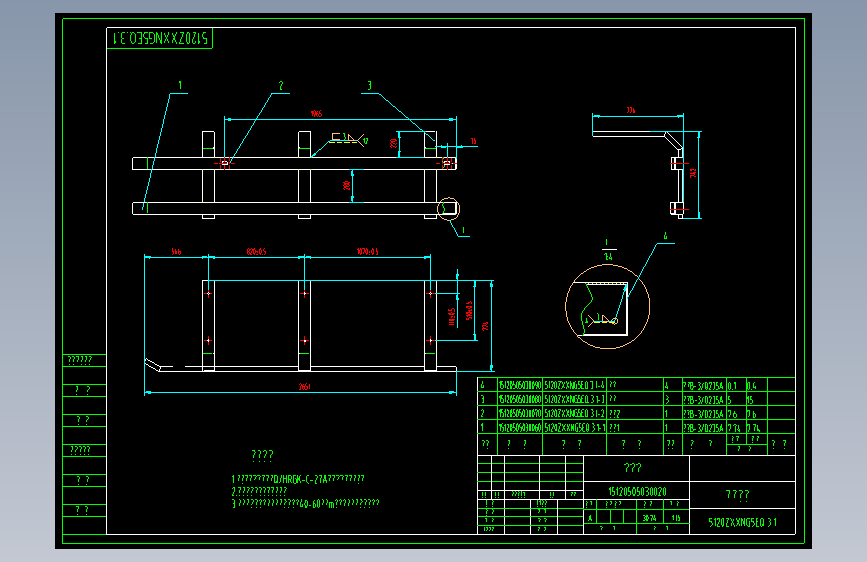
Task: Click balloon number 1 above the front view
Action: [x=180, y=85]
